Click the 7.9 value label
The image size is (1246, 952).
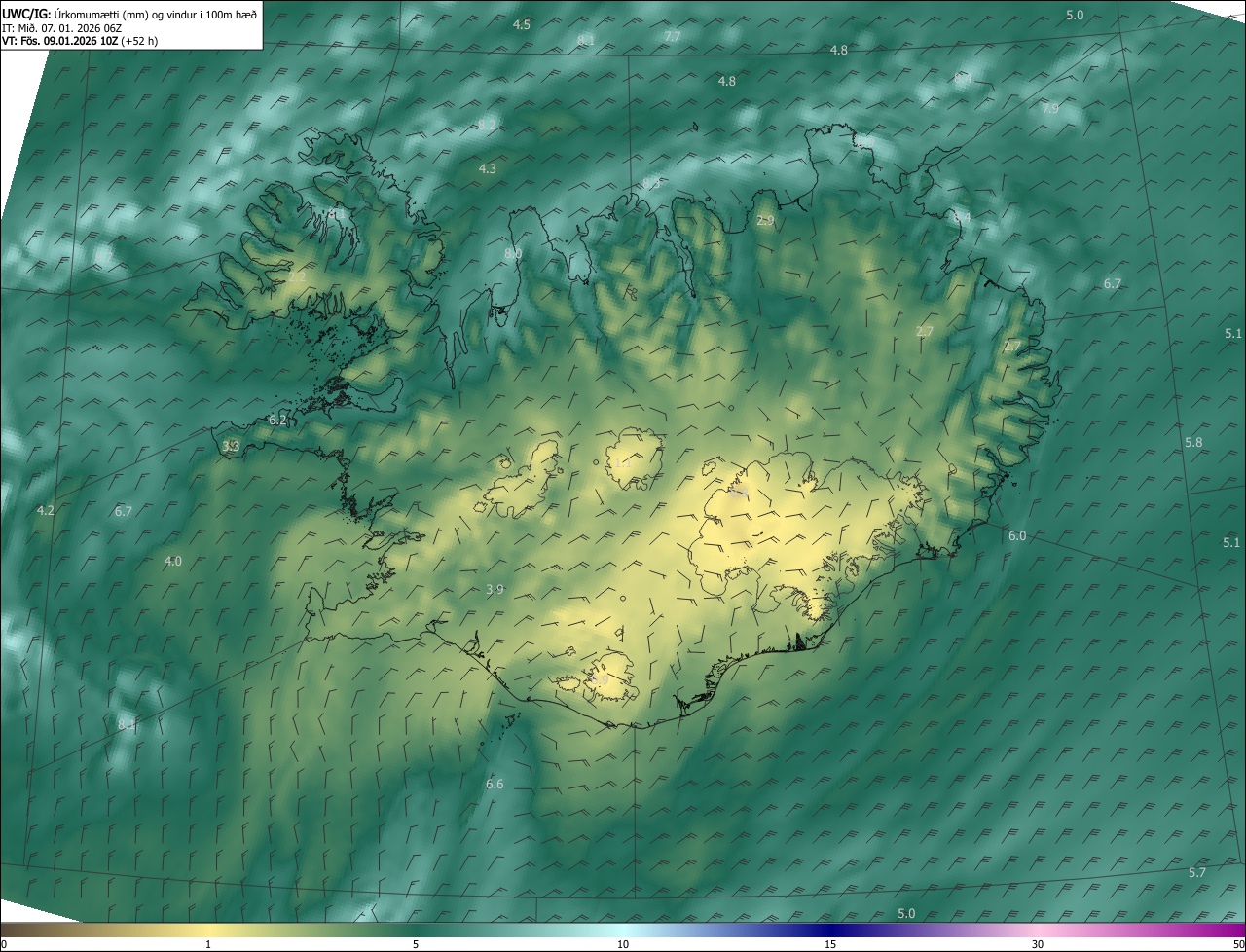click(x=1050, y=108)
